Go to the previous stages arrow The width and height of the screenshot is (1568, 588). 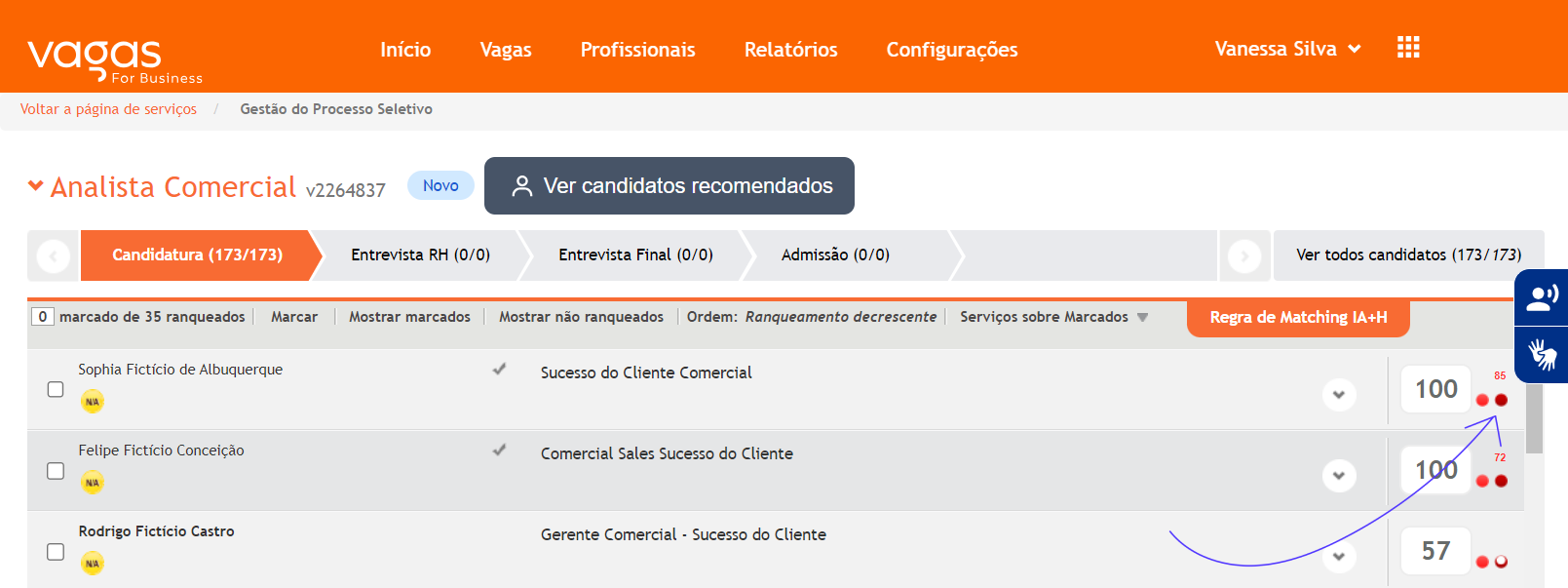(x=54, y=256)
